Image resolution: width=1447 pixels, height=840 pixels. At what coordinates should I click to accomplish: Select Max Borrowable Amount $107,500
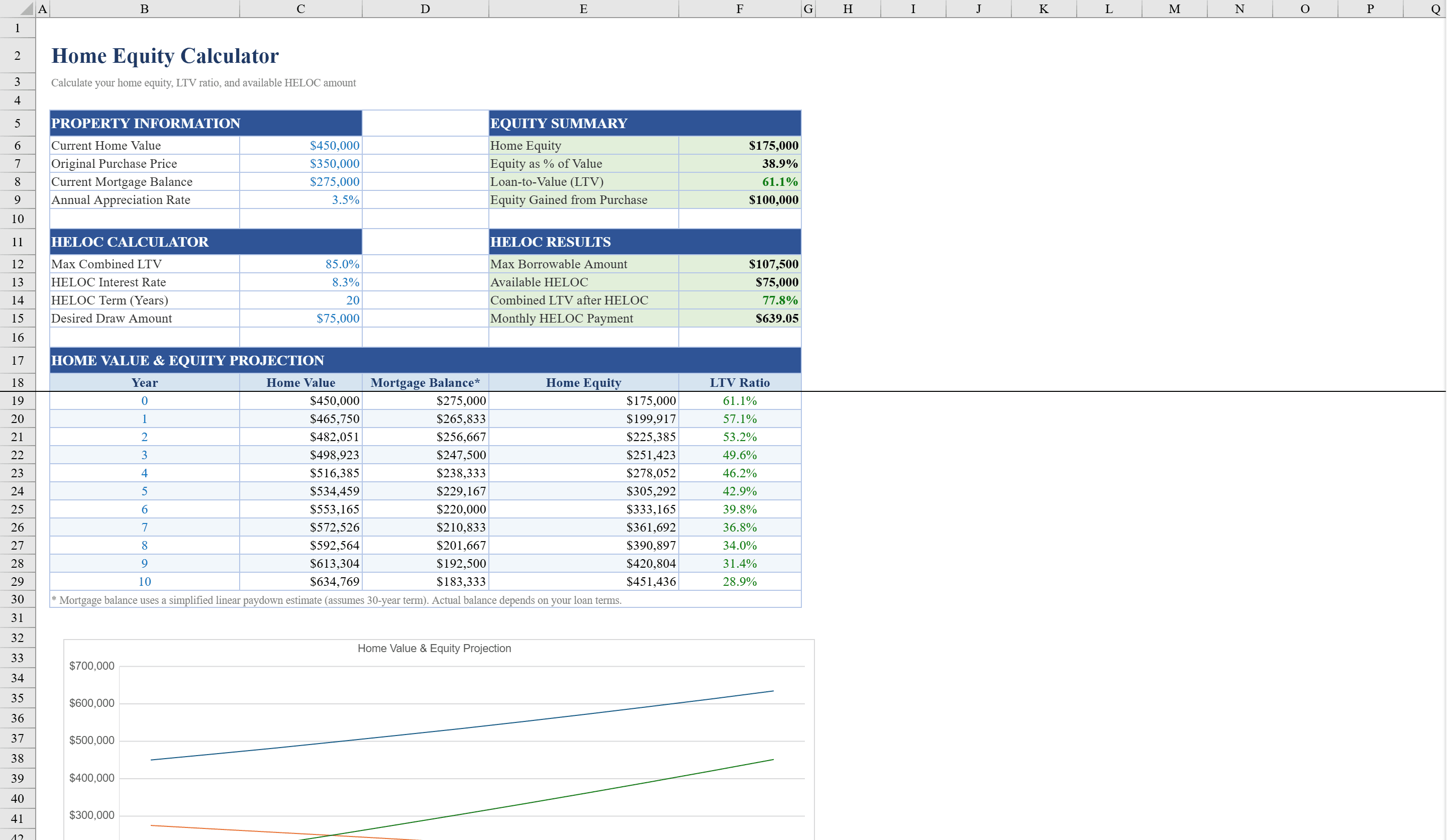tap(740, 264)
